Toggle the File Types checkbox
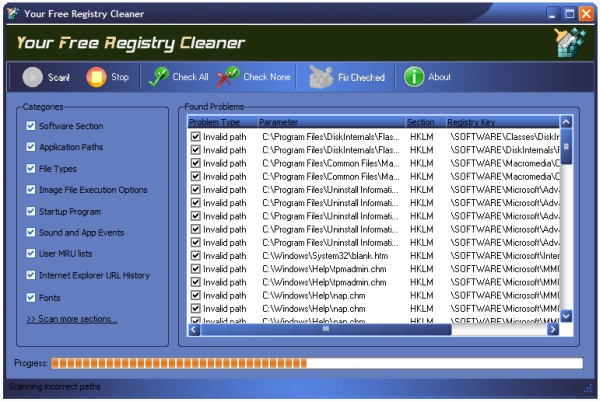Image resolution: width=600 pixels, height=402 pixels. (x=31, y=168)
